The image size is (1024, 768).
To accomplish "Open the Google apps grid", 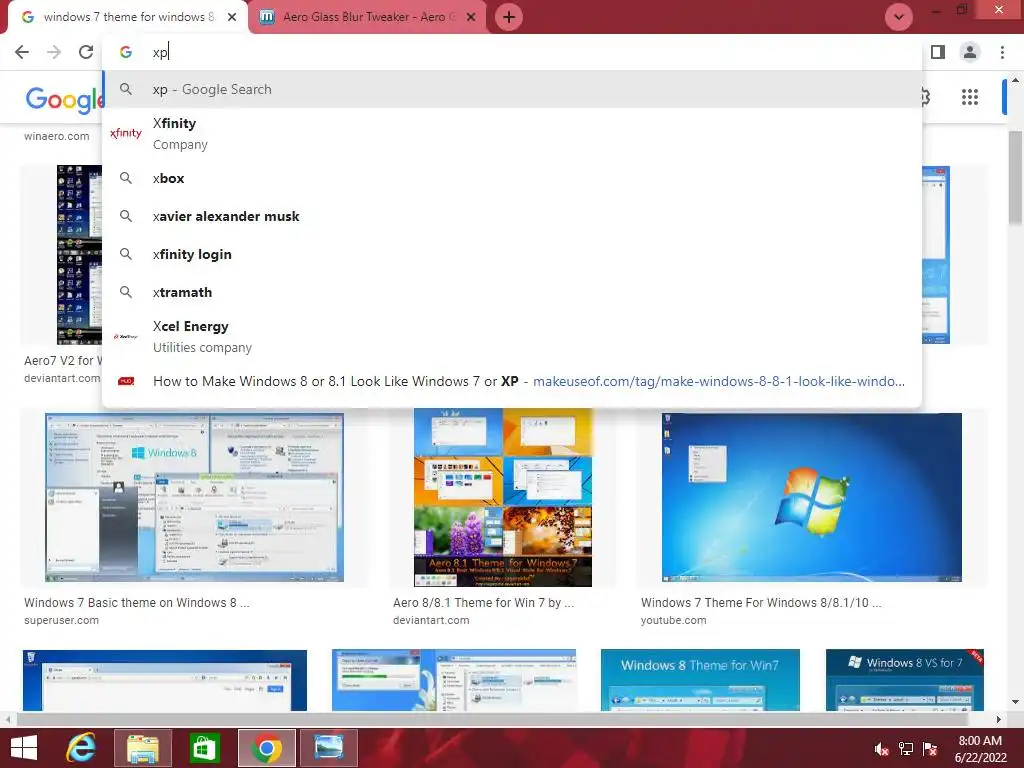I will tap(970, 97).
